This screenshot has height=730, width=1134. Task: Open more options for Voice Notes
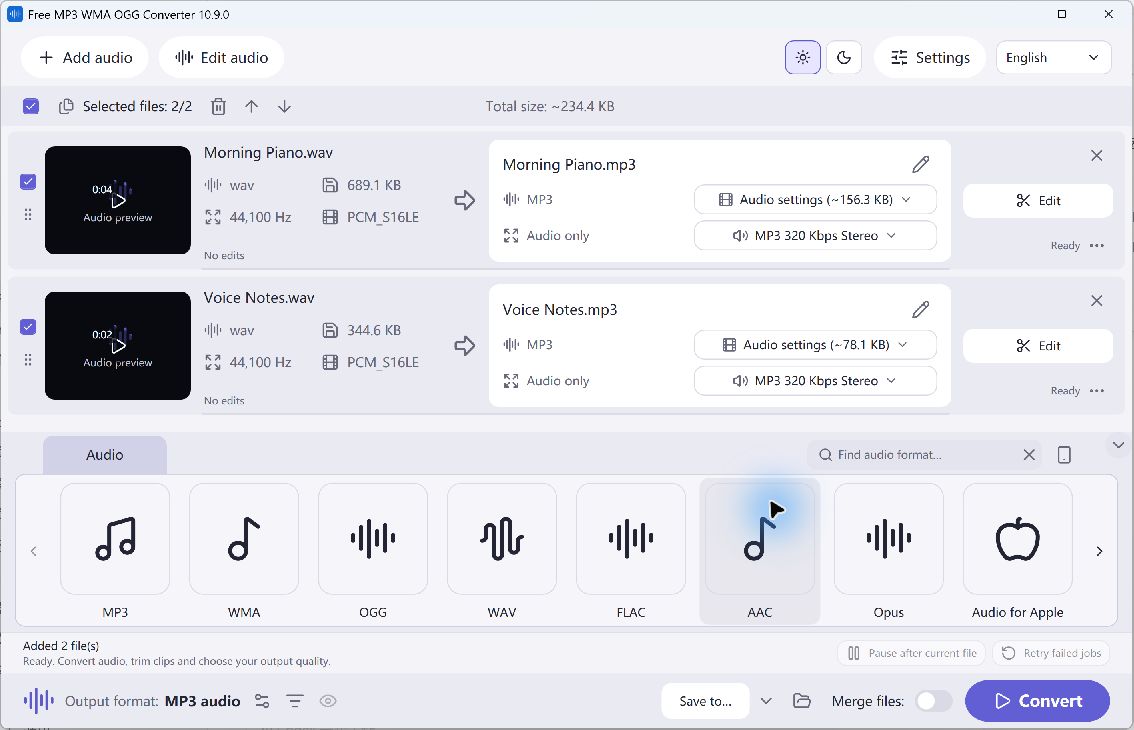(1097, 391)
